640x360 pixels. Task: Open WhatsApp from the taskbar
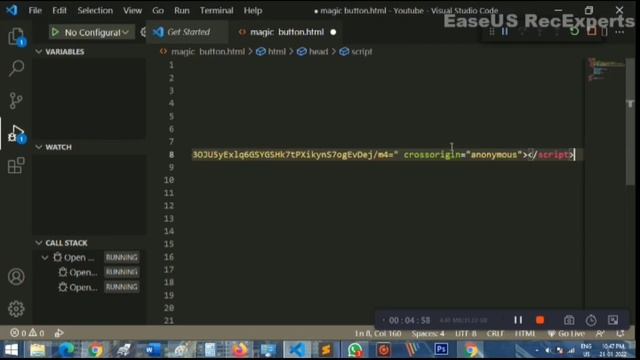(x=355, y=350)
